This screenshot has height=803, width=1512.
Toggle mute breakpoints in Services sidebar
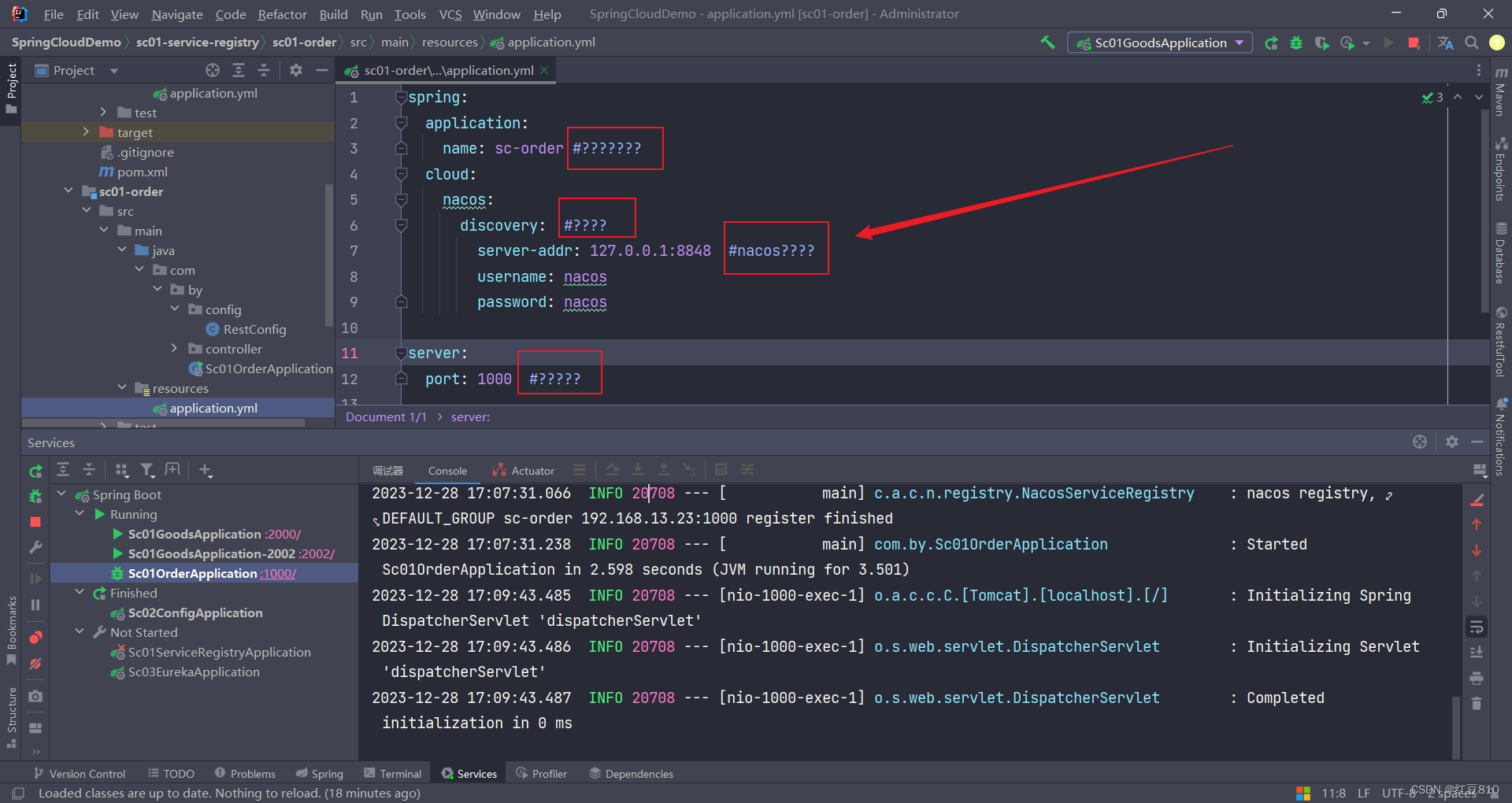point(35,664)
